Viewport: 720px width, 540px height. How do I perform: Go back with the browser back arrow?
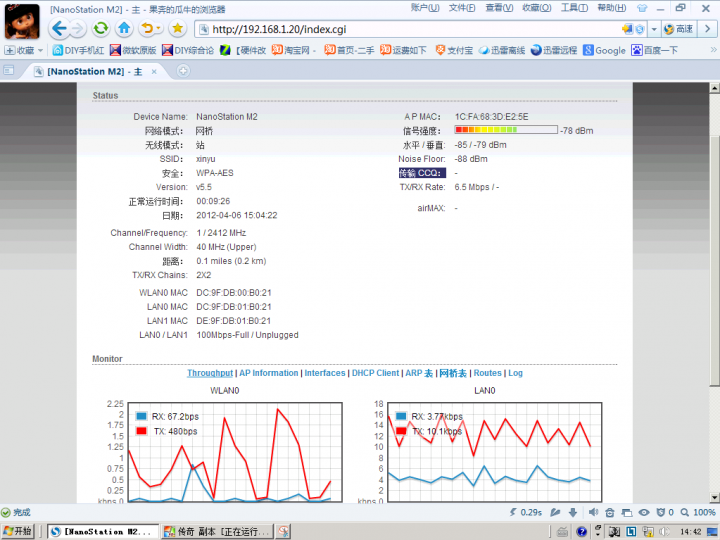[59, 29]
